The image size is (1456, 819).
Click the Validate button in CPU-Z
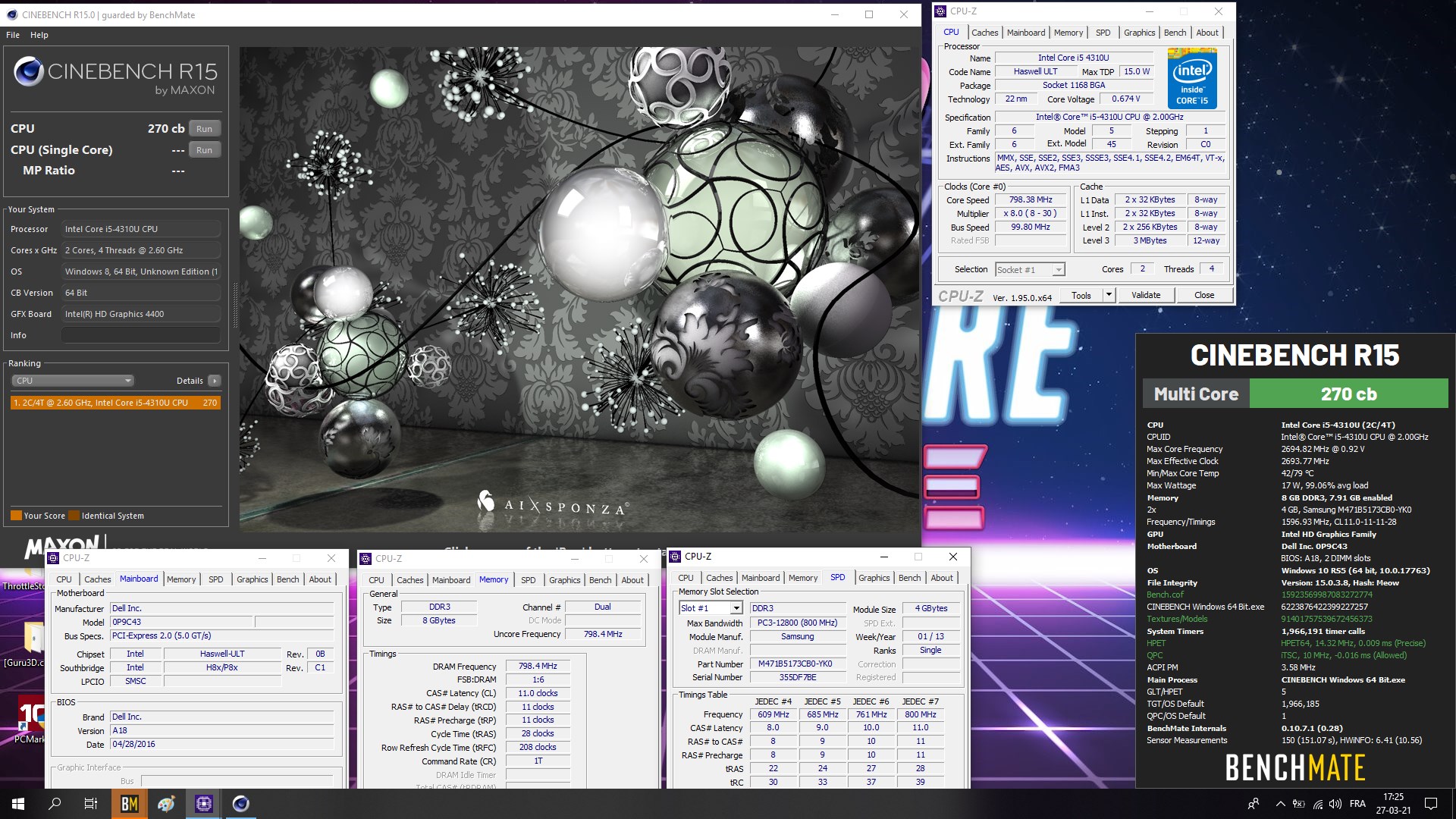pyautogui.click(x=1146, y=295)
